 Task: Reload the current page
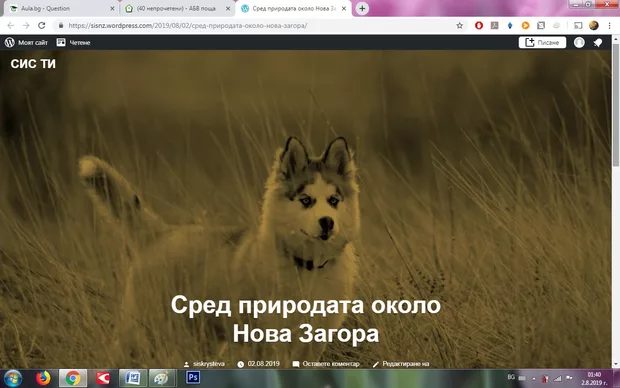pos(42,25)
